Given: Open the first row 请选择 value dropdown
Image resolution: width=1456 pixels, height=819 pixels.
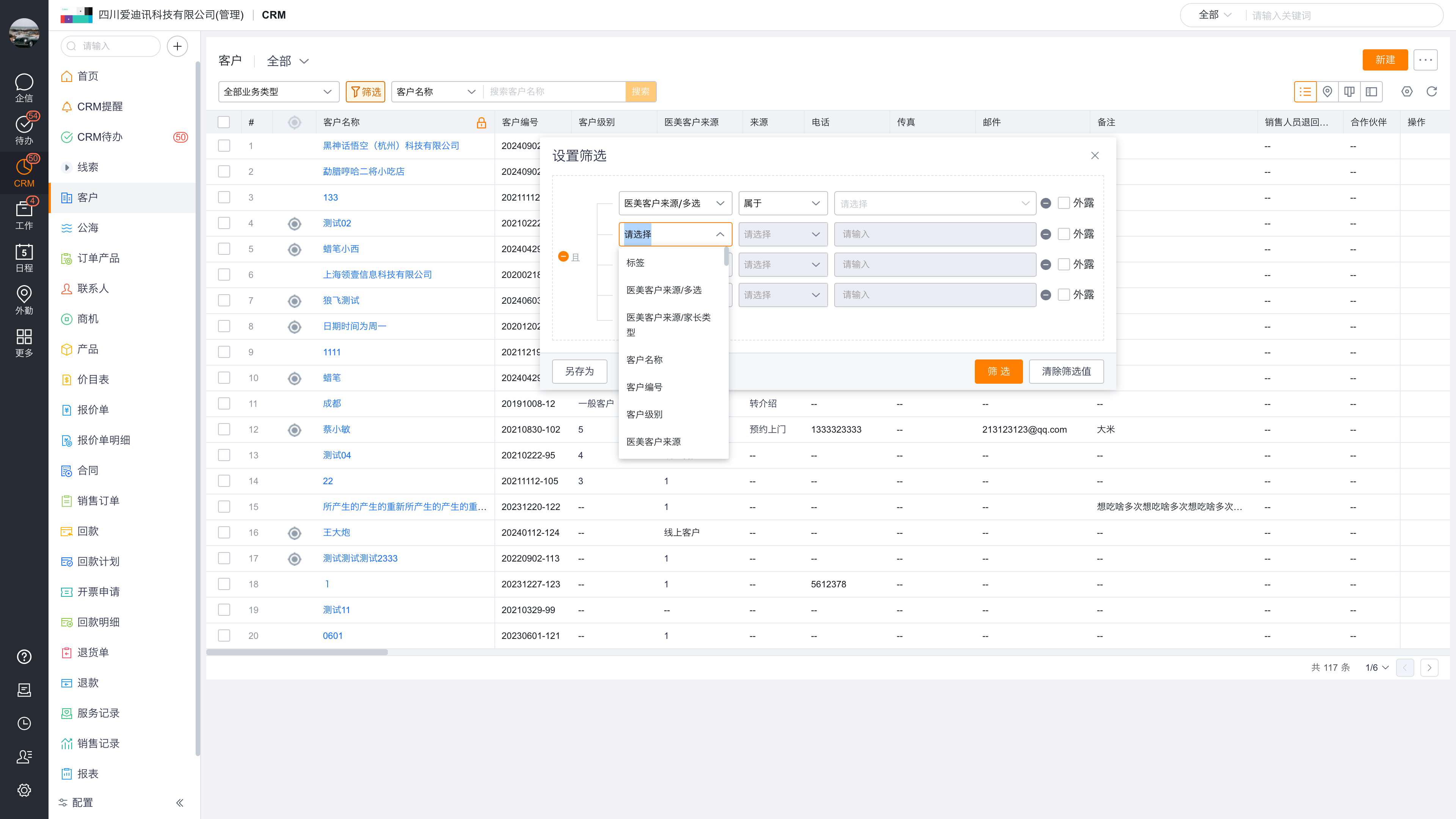Looking at the screenshot, I should tap(935, 204).
